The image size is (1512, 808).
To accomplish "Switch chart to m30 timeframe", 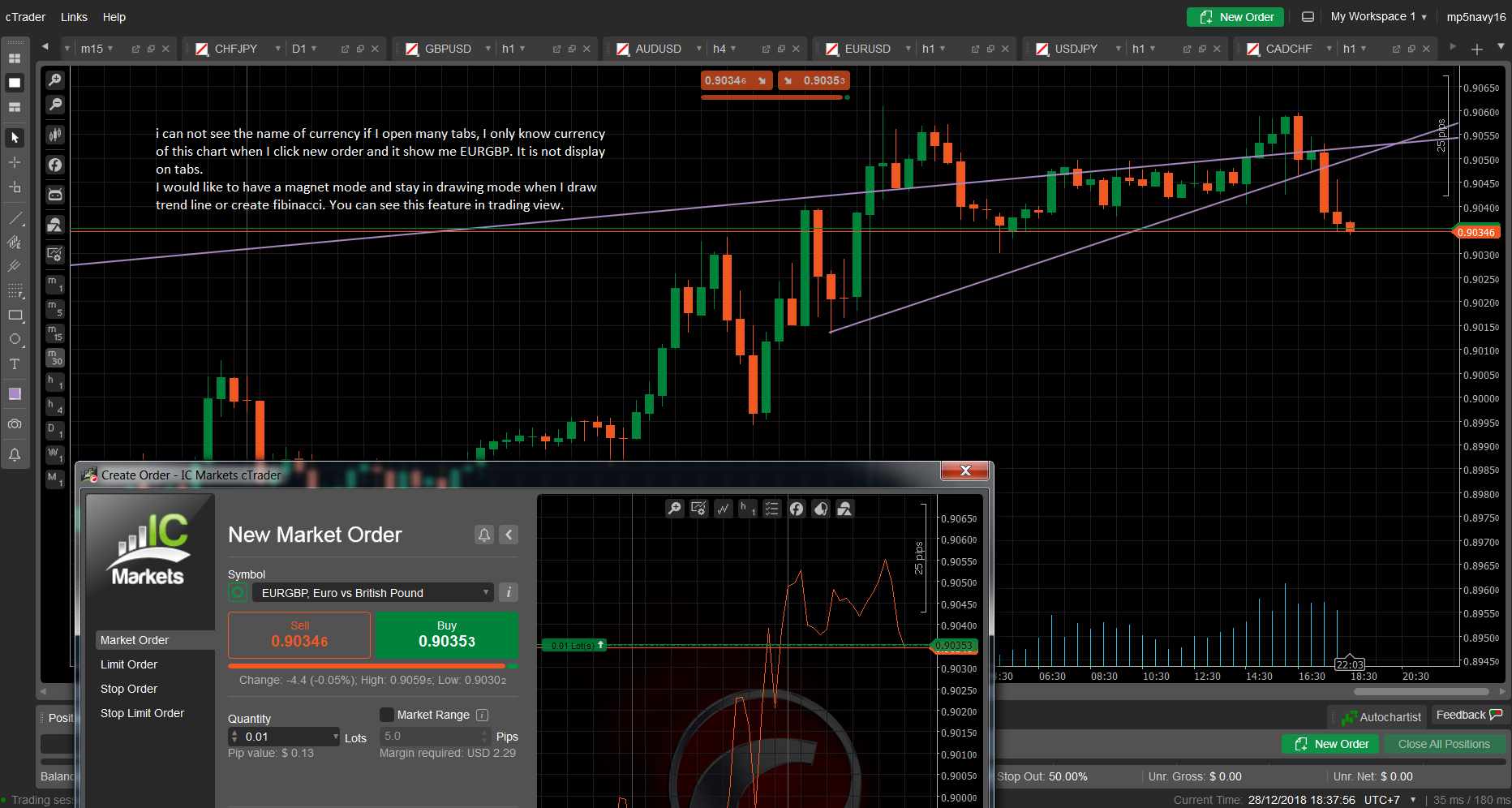I will click(x=54, y=358).
